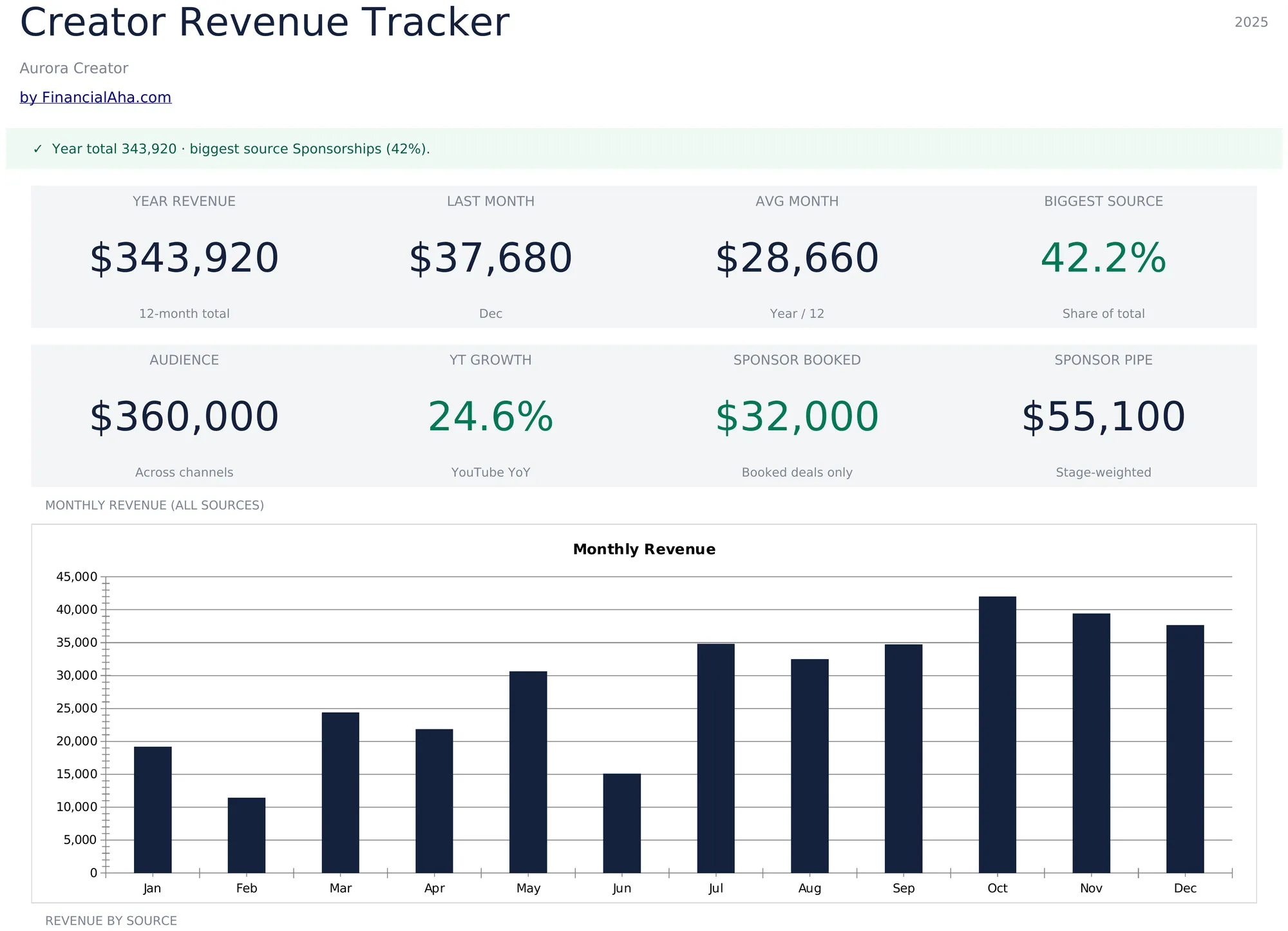Click the Dec revenue bar

tap(1185, 749)
